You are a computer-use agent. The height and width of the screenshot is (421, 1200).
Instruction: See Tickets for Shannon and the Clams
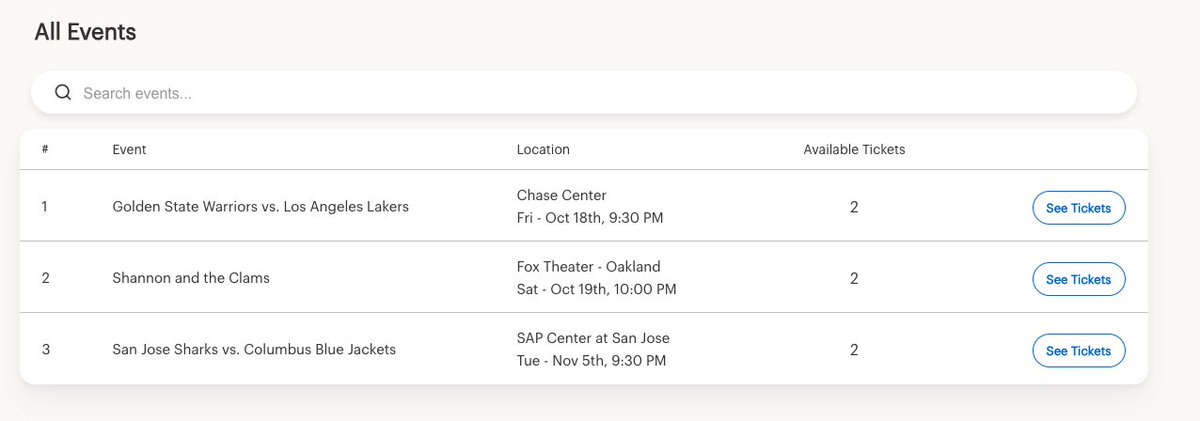pyautogui.click(x=1079, y=280)
